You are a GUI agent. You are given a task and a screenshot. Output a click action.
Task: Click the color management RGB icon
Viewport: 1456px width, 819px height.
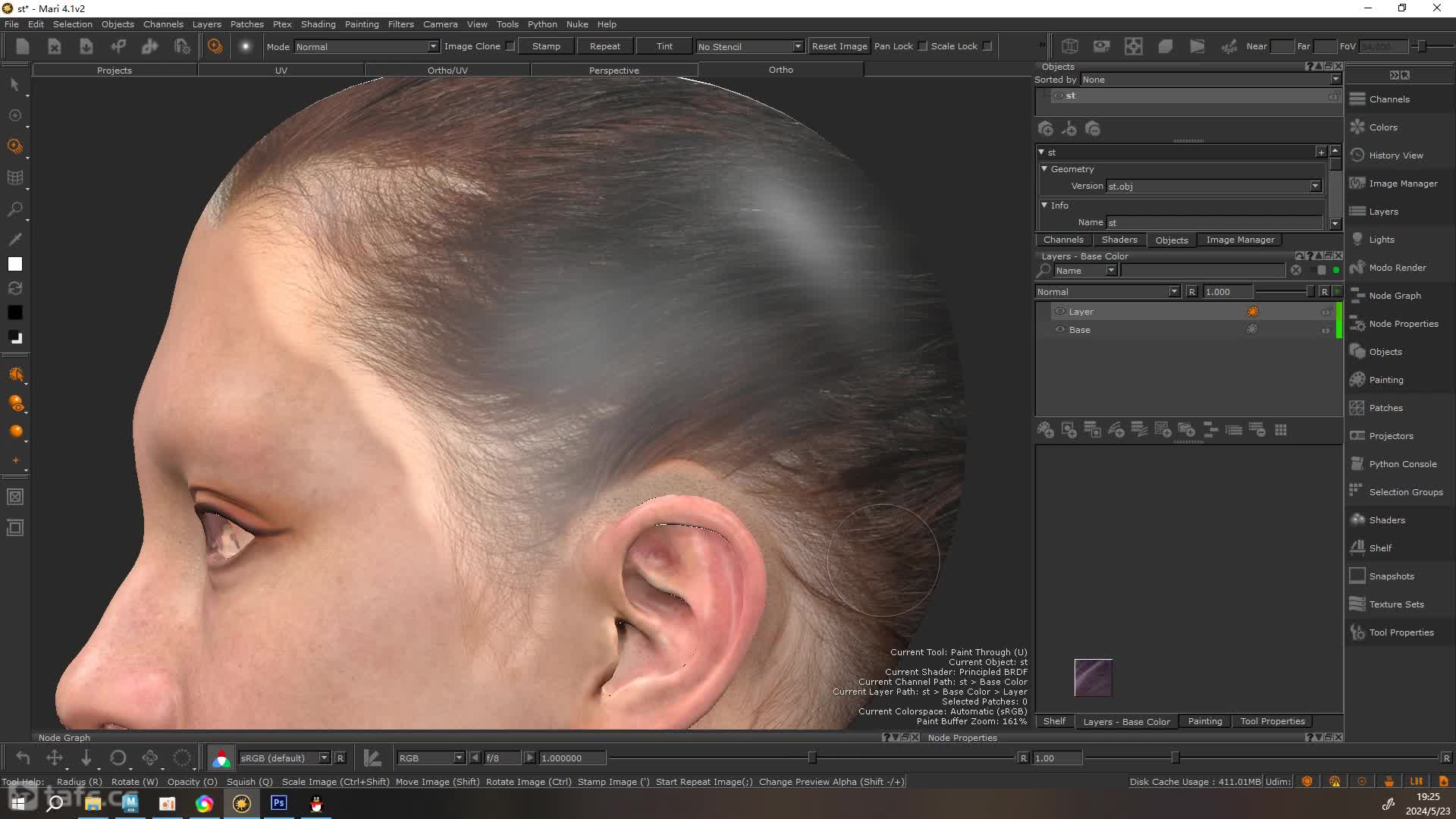tap(221, 758)
